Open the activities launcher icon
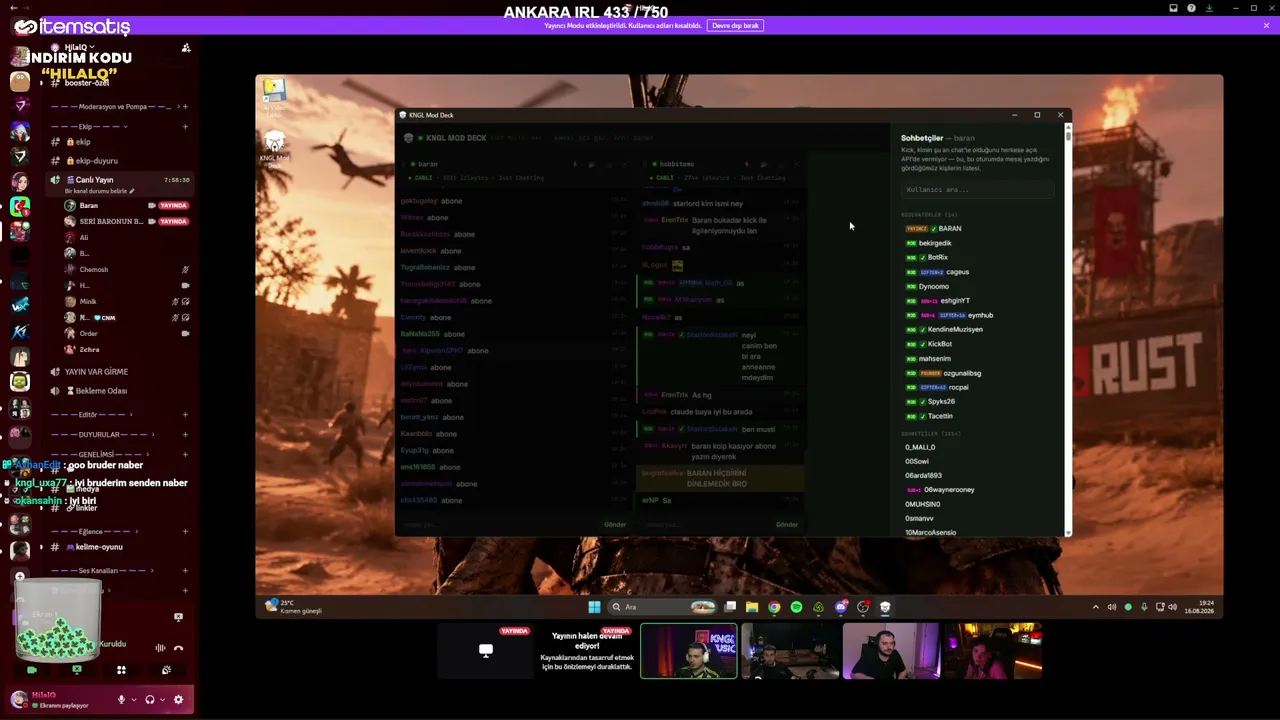Screen dimensions: 1280x720 (121, 670)
